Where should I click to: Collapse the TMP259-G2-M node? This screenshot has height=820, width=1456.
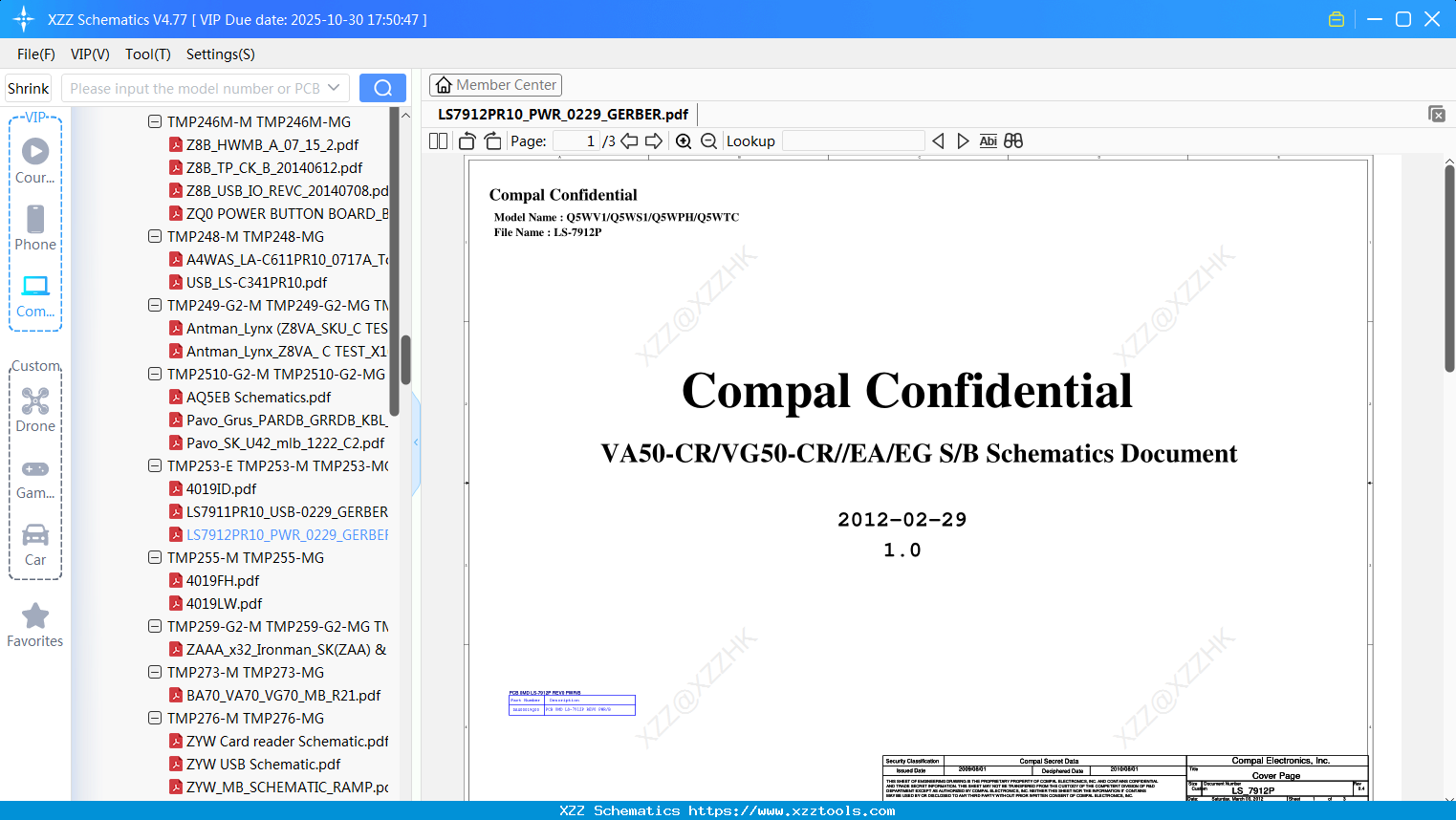(x=155, y=627)
